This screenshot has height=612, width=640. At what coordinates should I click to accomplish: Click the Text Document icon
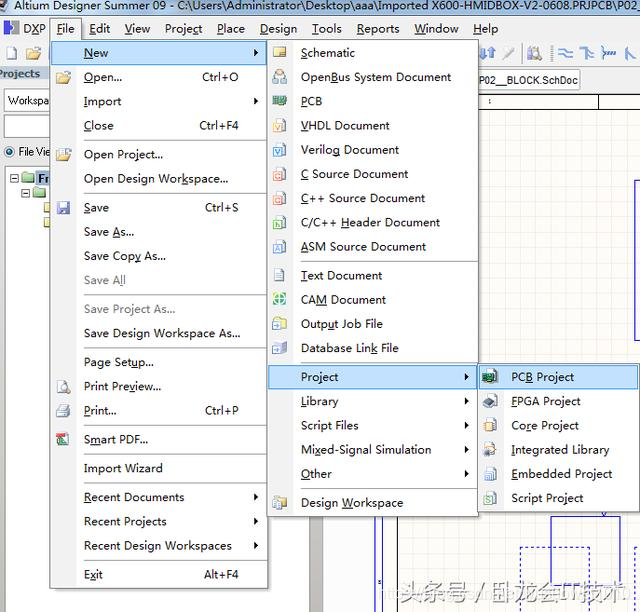(x=280, y=275)
